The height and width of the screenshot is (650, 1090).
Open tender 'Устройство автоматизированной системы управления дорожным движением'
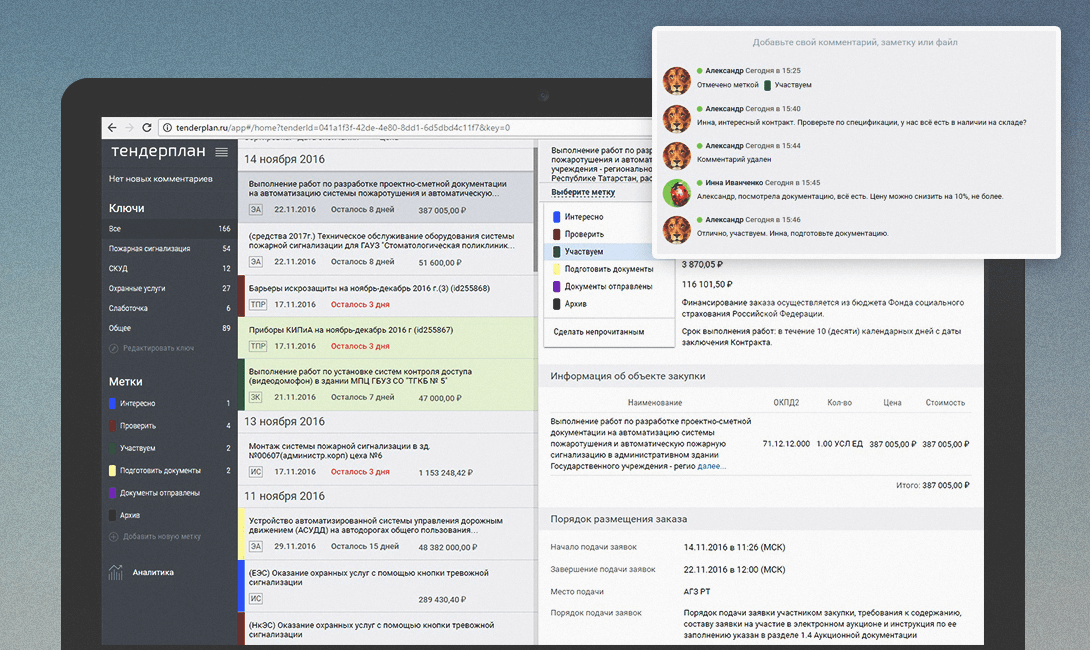[388, 534]
